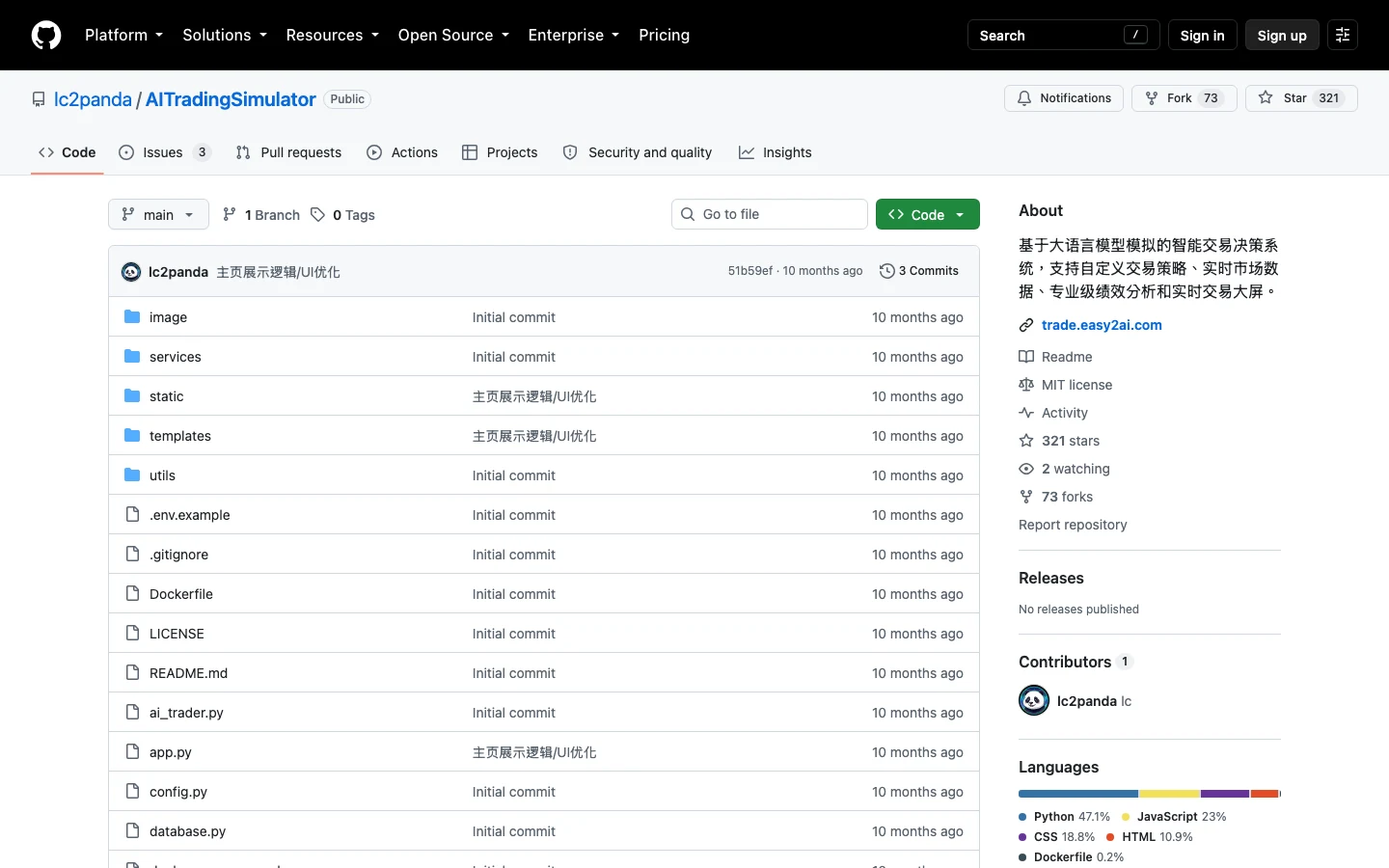Click the Notifications button
The height and width of the screenshot is (868, 1389).
point(1064,98)
